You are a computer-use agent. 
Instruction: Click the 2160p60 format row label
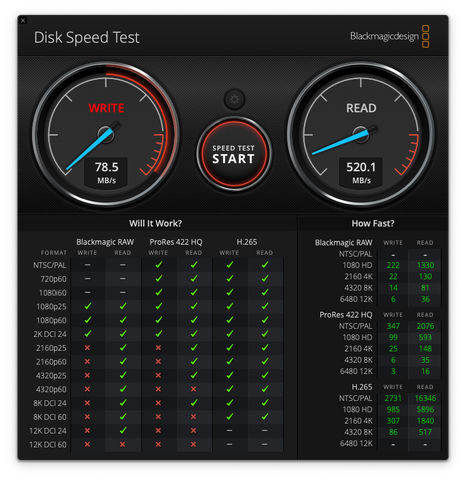[x=51, y=362]
